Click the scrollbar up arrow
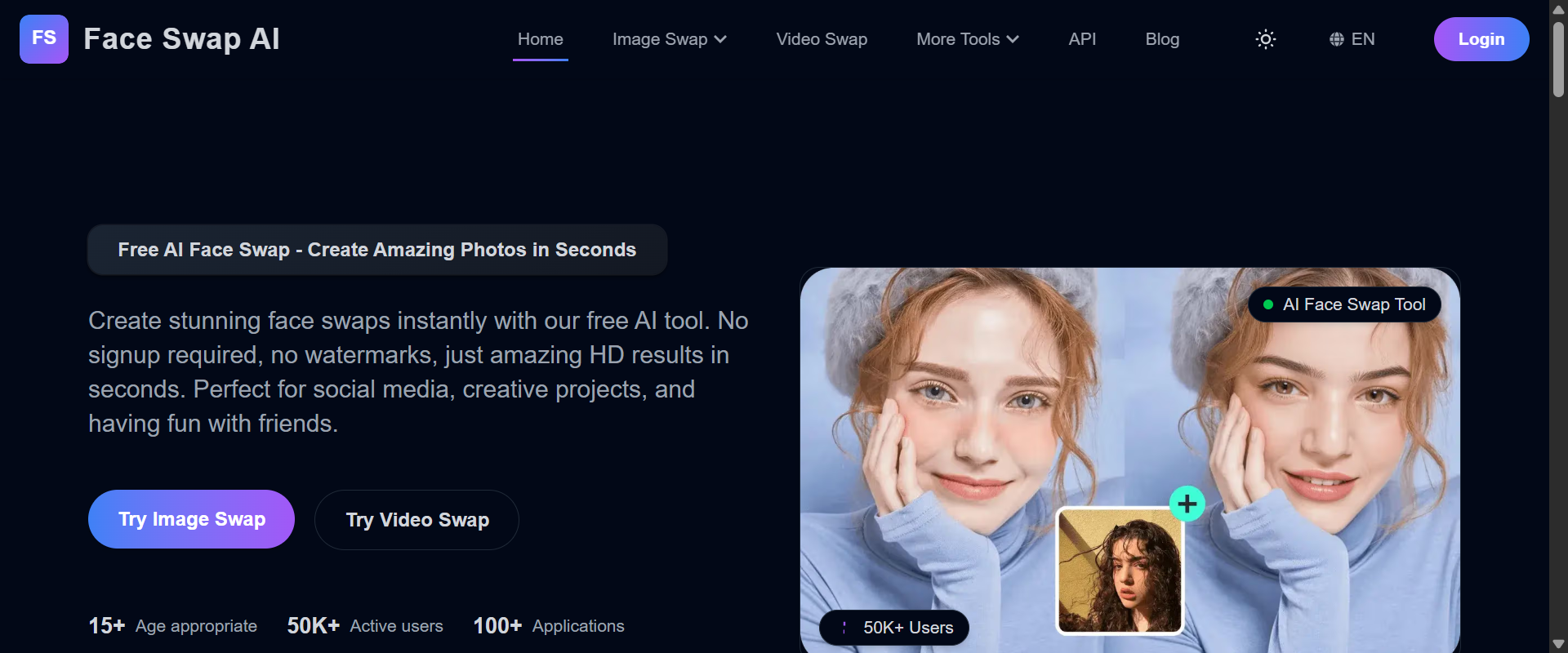 pos(1558,8)
